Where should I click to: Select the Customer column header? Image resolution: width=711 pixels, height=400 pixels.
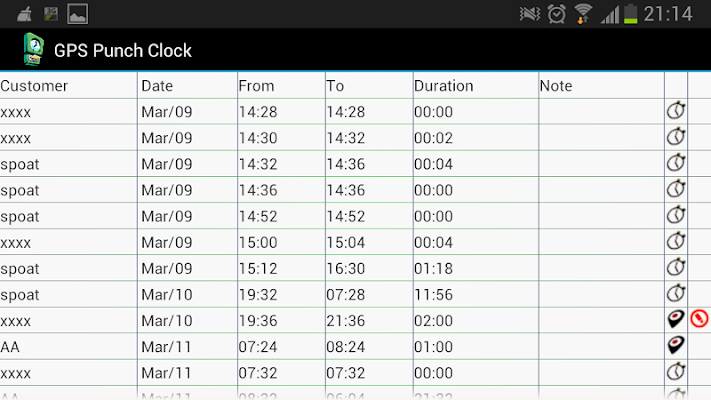(34, 86)
